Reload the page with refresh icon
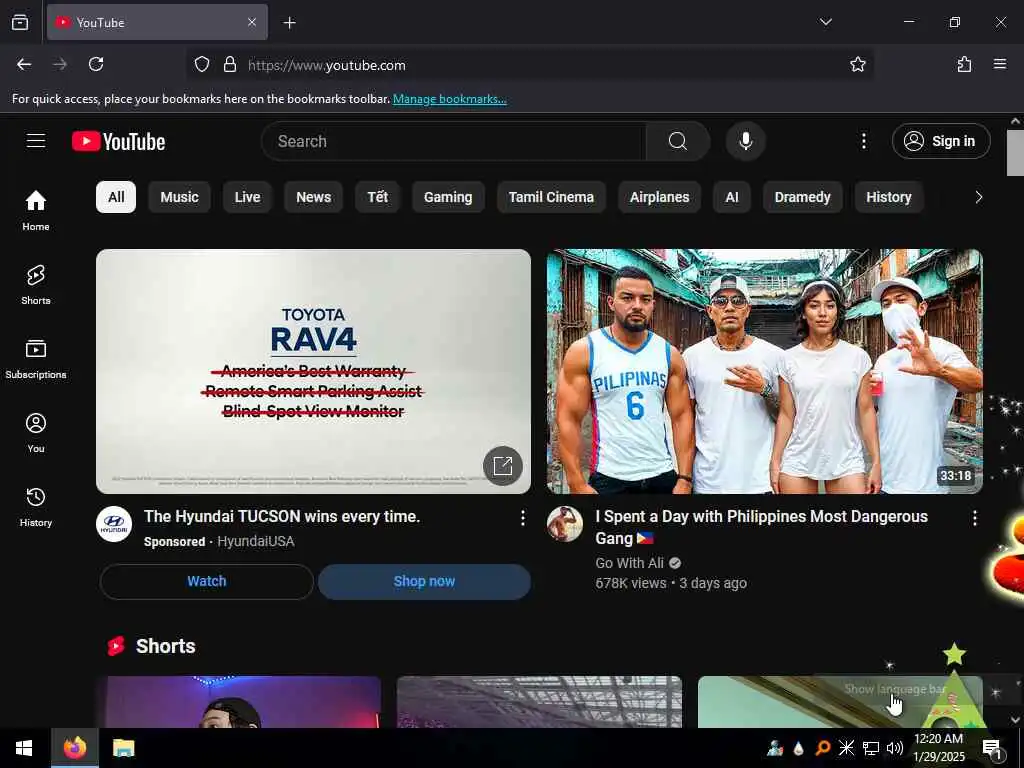This screenshot has width=1024, height=768. (x=96, y=64)
